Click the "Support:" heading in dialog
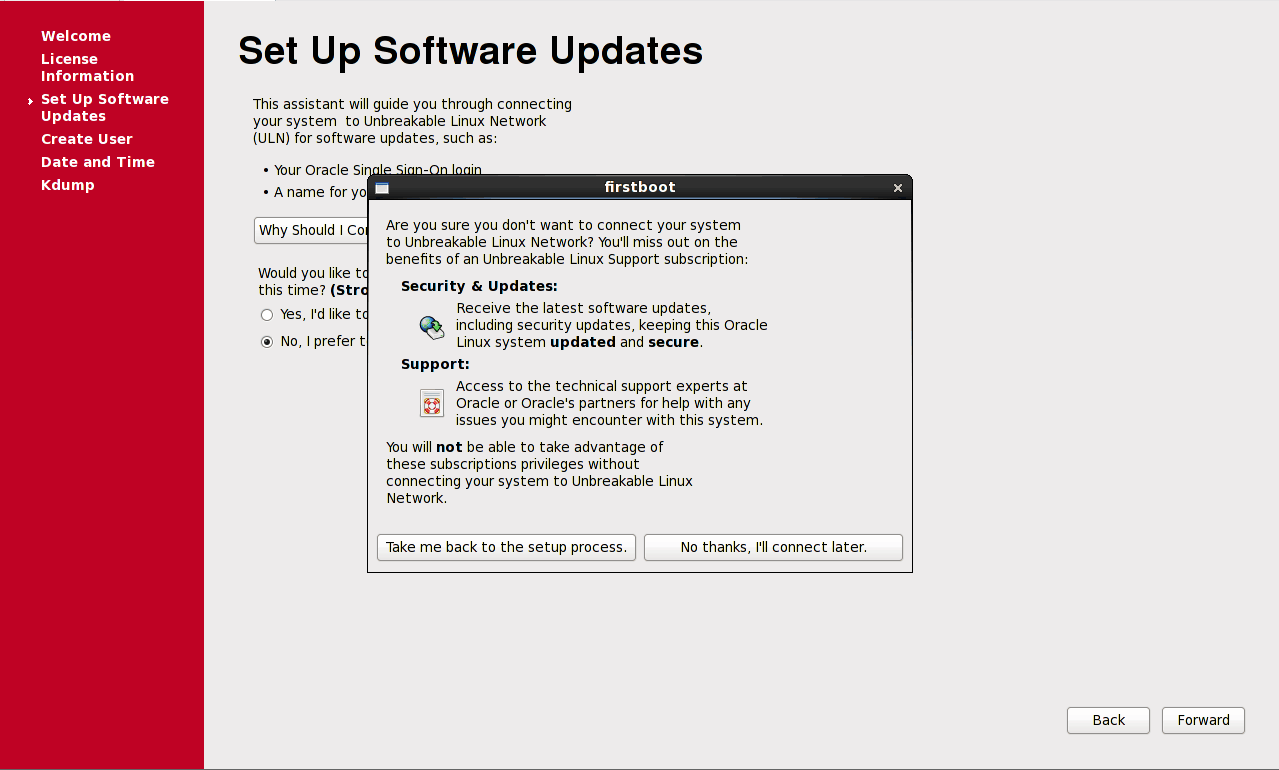This screenshot has height=770, width=1279. coord(435,364)
